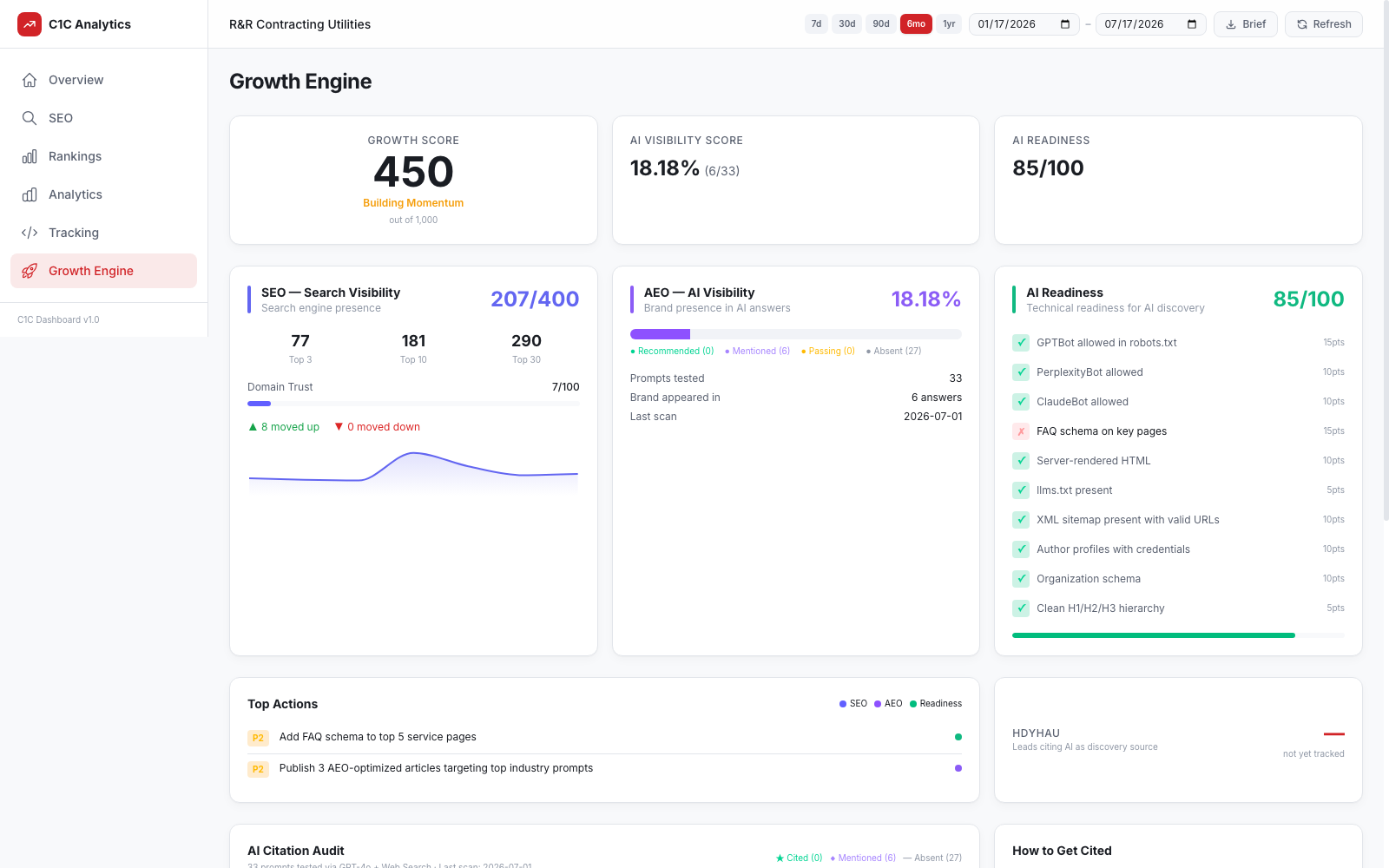Click the Readiness legend dot in Top Actions

click(913, 704)
